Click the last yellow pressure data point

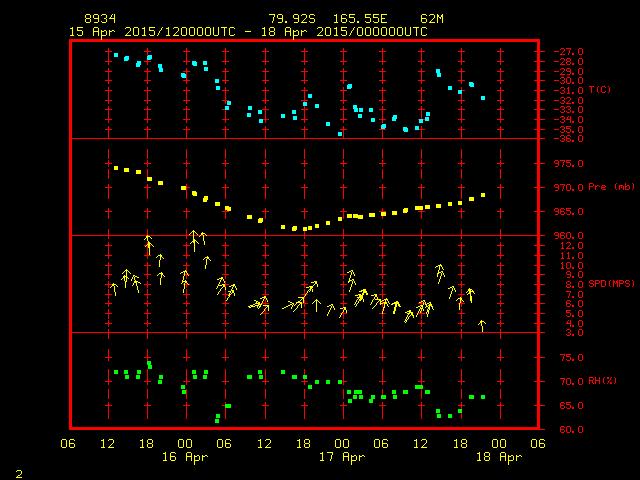click(x=483, y=195)
